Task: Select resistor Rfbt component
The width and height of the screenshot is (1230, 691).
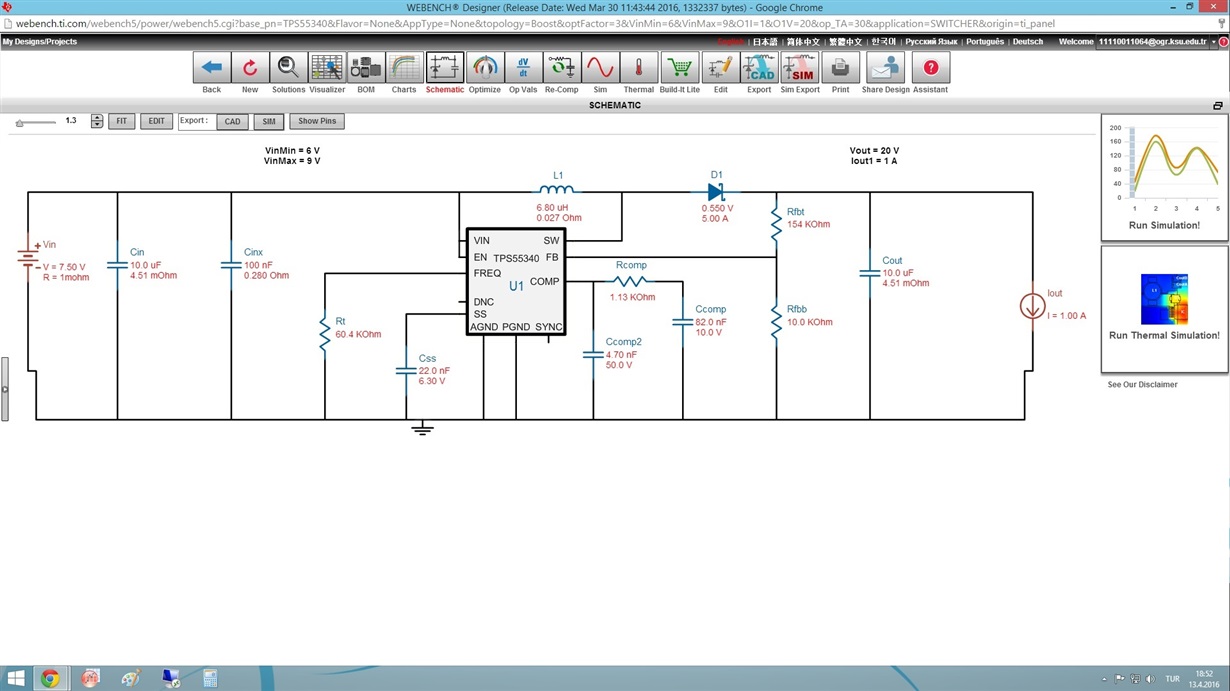Action: [x=776, y=224]
